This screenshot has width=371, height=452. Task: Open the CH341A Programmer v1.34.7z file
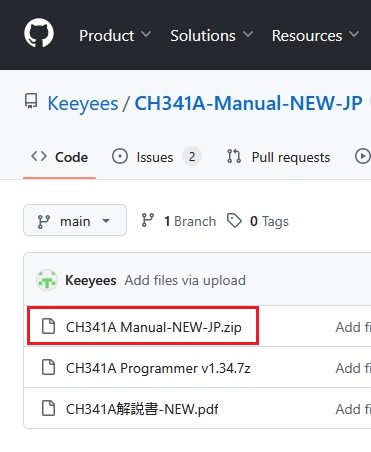158,368
